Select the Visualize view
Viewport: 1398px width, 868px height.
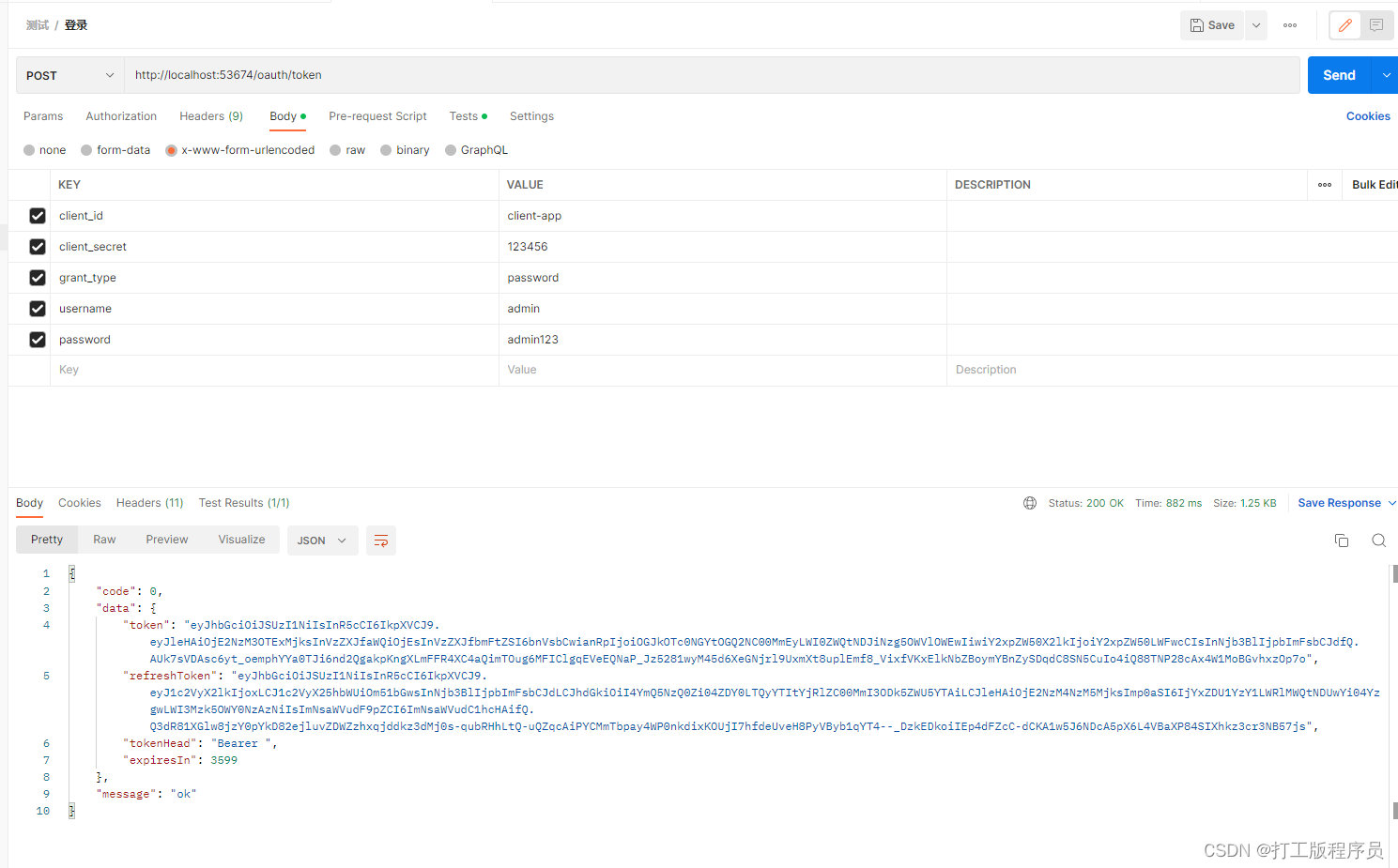click(x=241, y=540)
